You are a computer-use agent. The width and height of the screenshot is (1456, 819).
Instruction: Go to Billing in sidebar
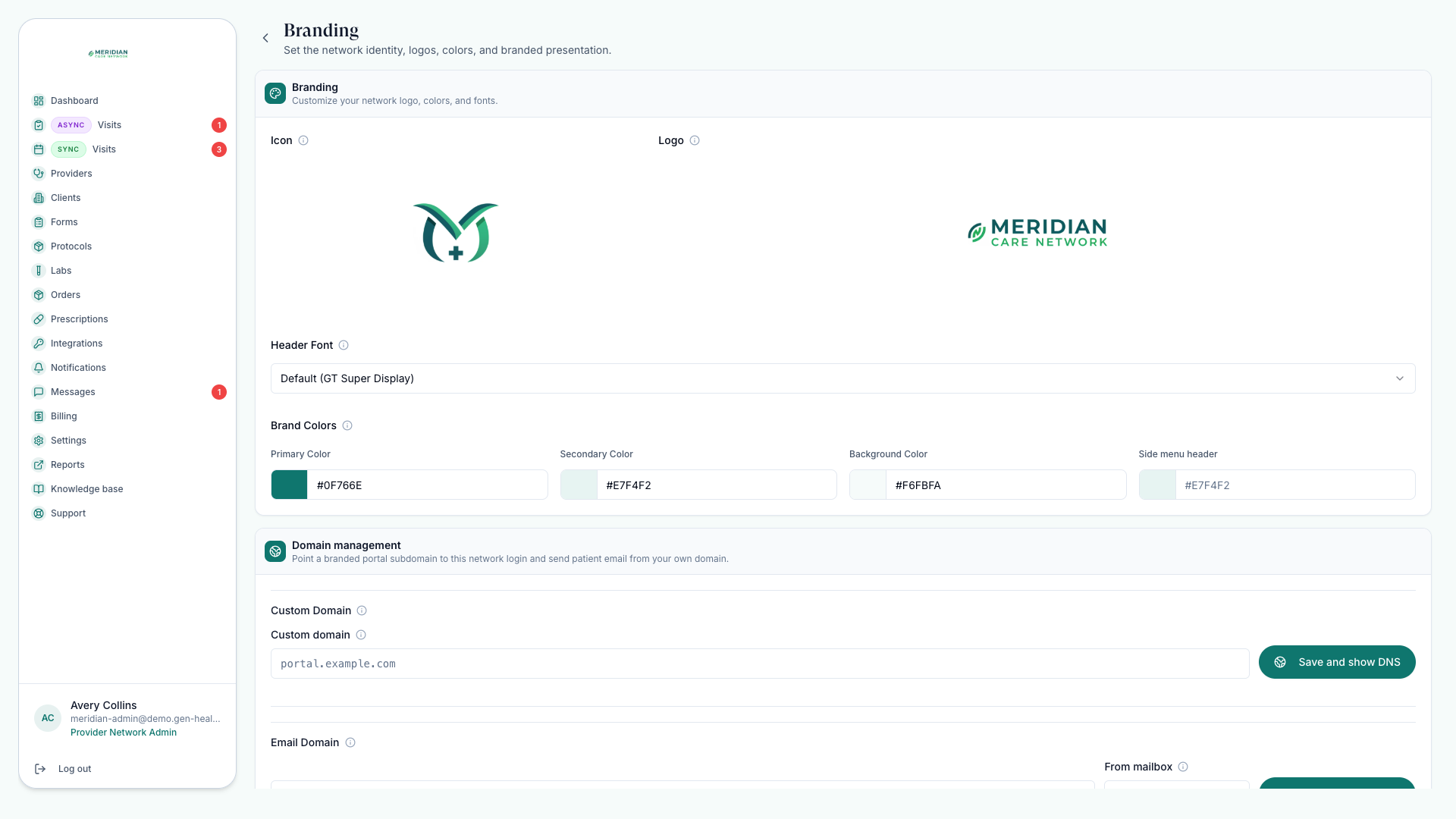pyautogui.click(x=127, y=416)
